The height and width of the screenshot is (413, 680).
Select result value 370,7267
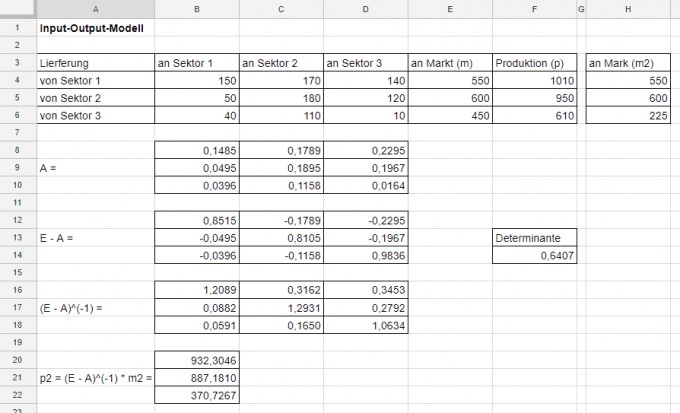pyautogui.click(x=197, y=395)
